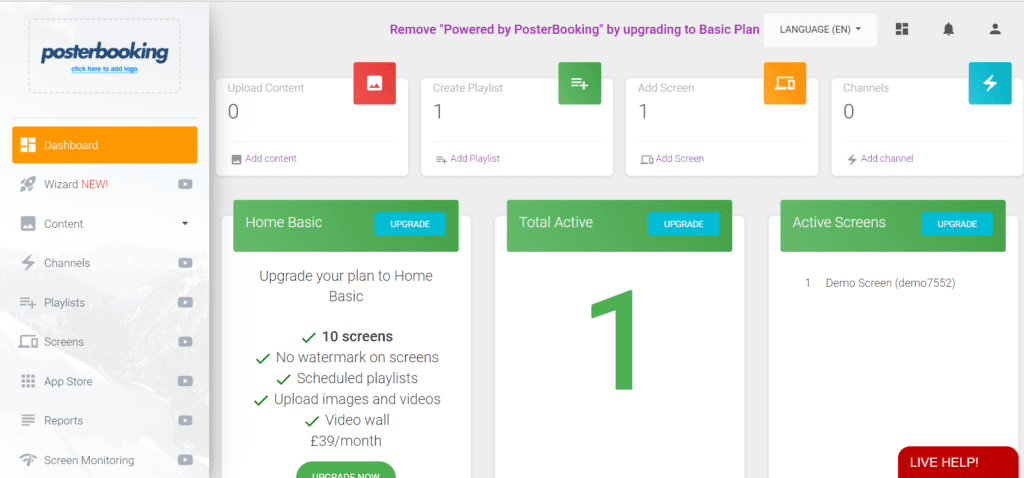This screenshot has width=1024, height=478.
Task: Click the 'click here to add logo' link
Action: click(x=104, y=69)
